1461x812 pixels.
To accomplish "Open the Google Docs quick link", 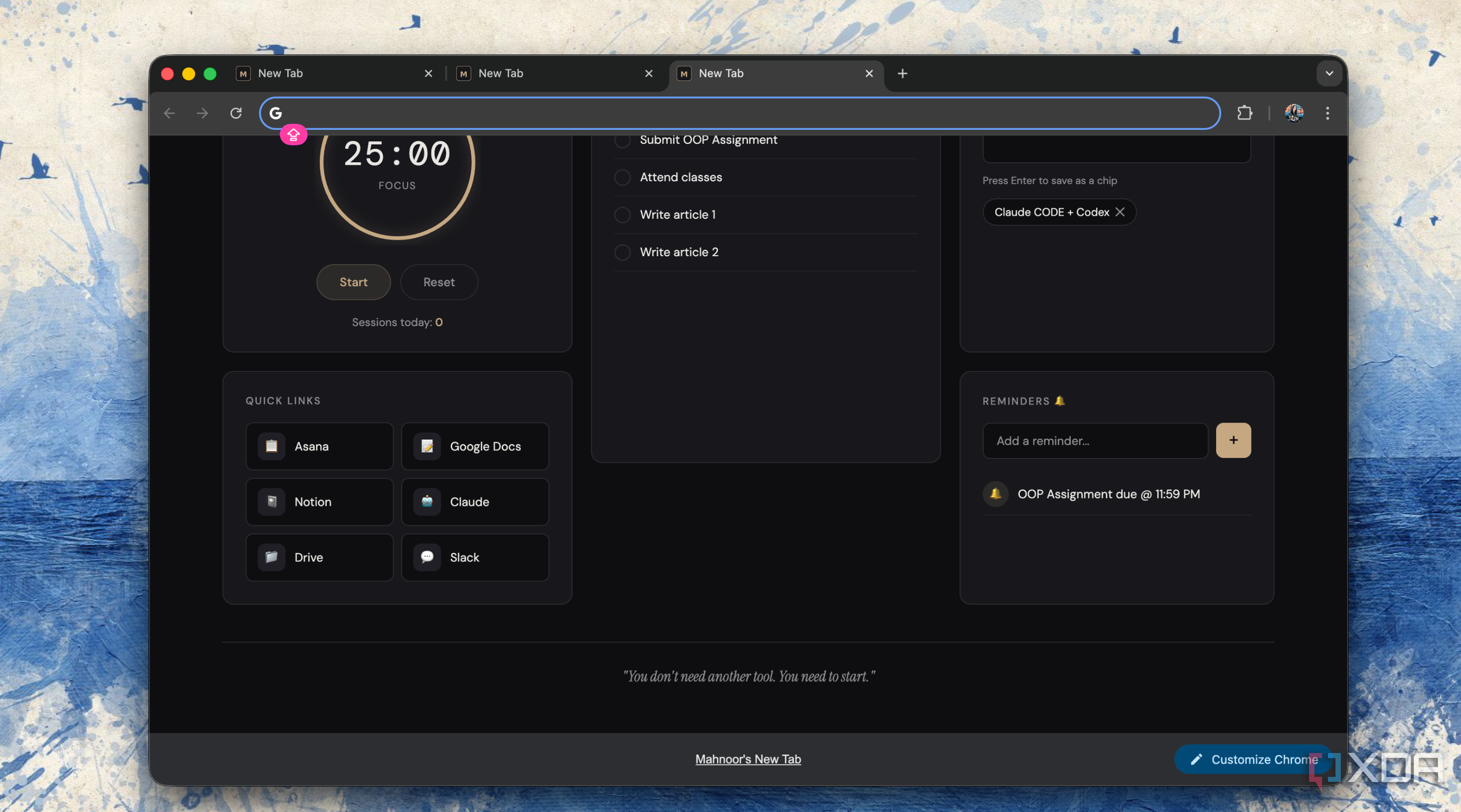I will [x=475, y=446].
